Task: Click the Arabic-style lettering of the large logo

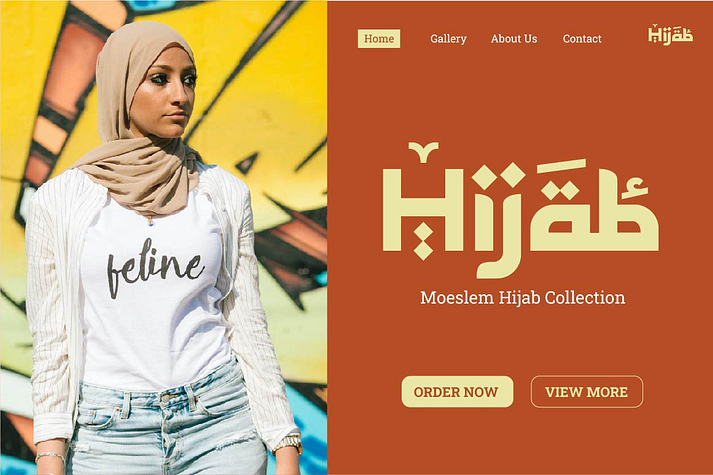Action: 596,205
